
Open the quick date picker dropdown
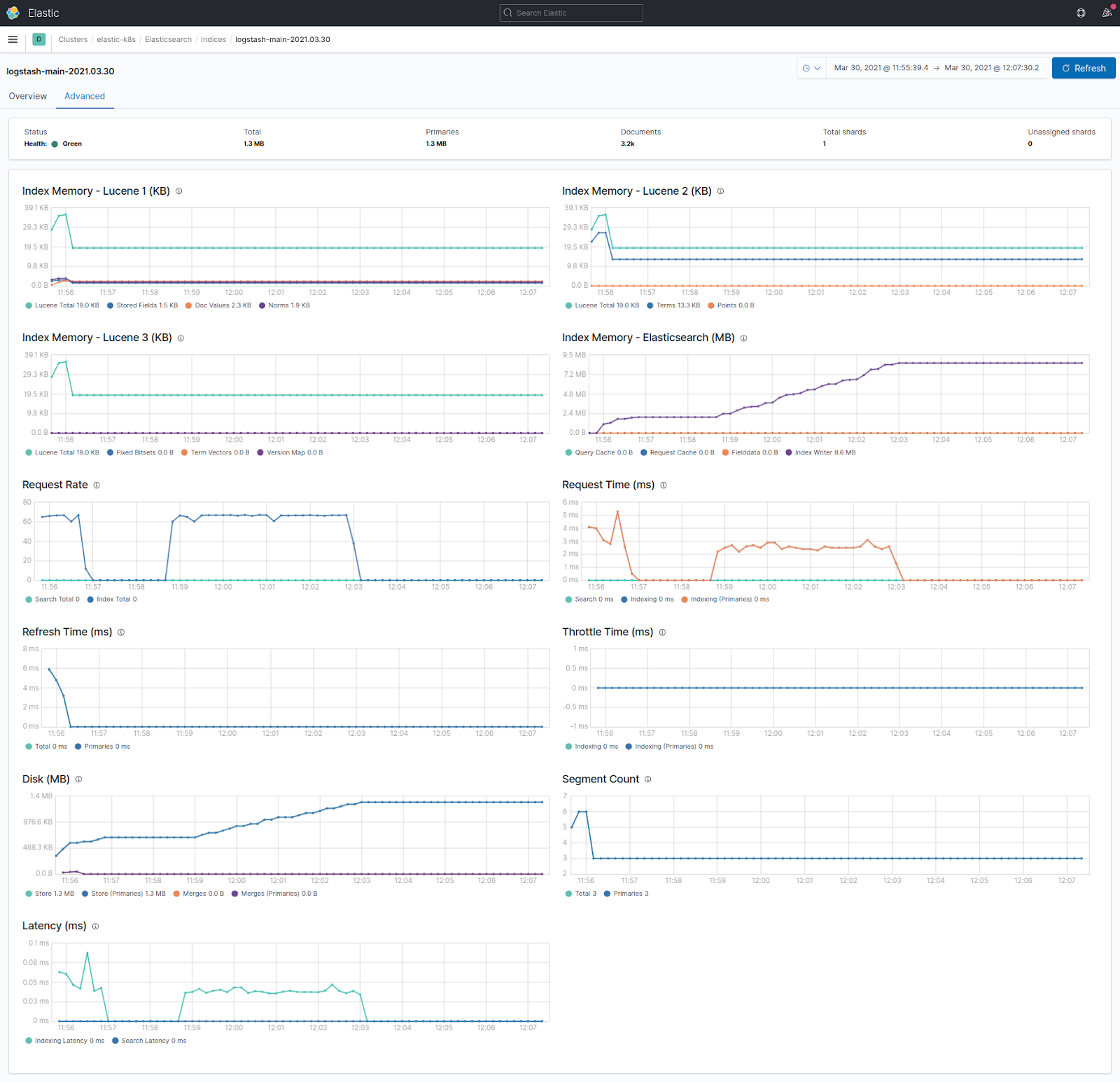click(811, 68)
